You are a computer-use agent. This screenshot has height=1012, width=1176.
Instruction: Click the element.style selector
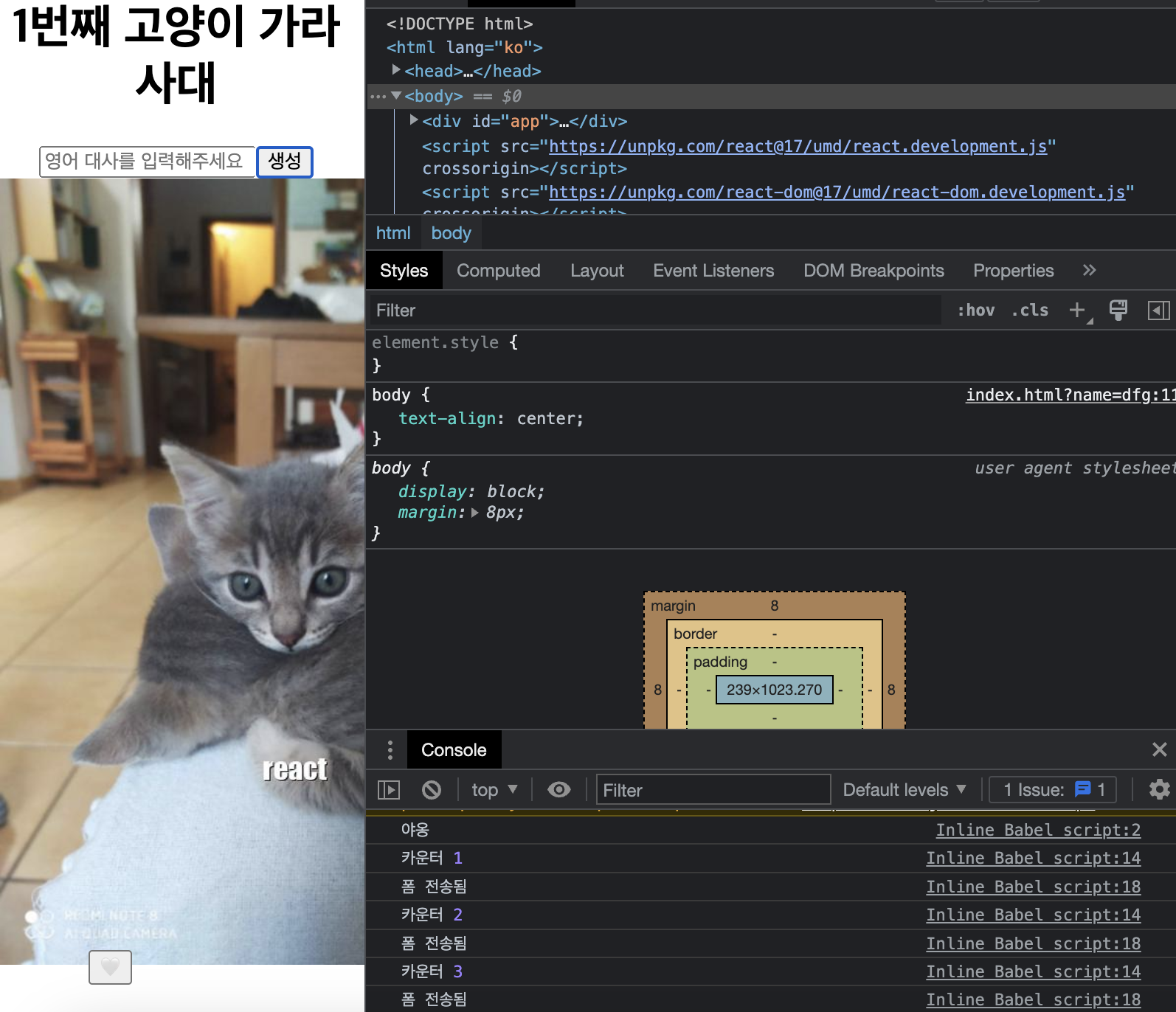[435, 342]
